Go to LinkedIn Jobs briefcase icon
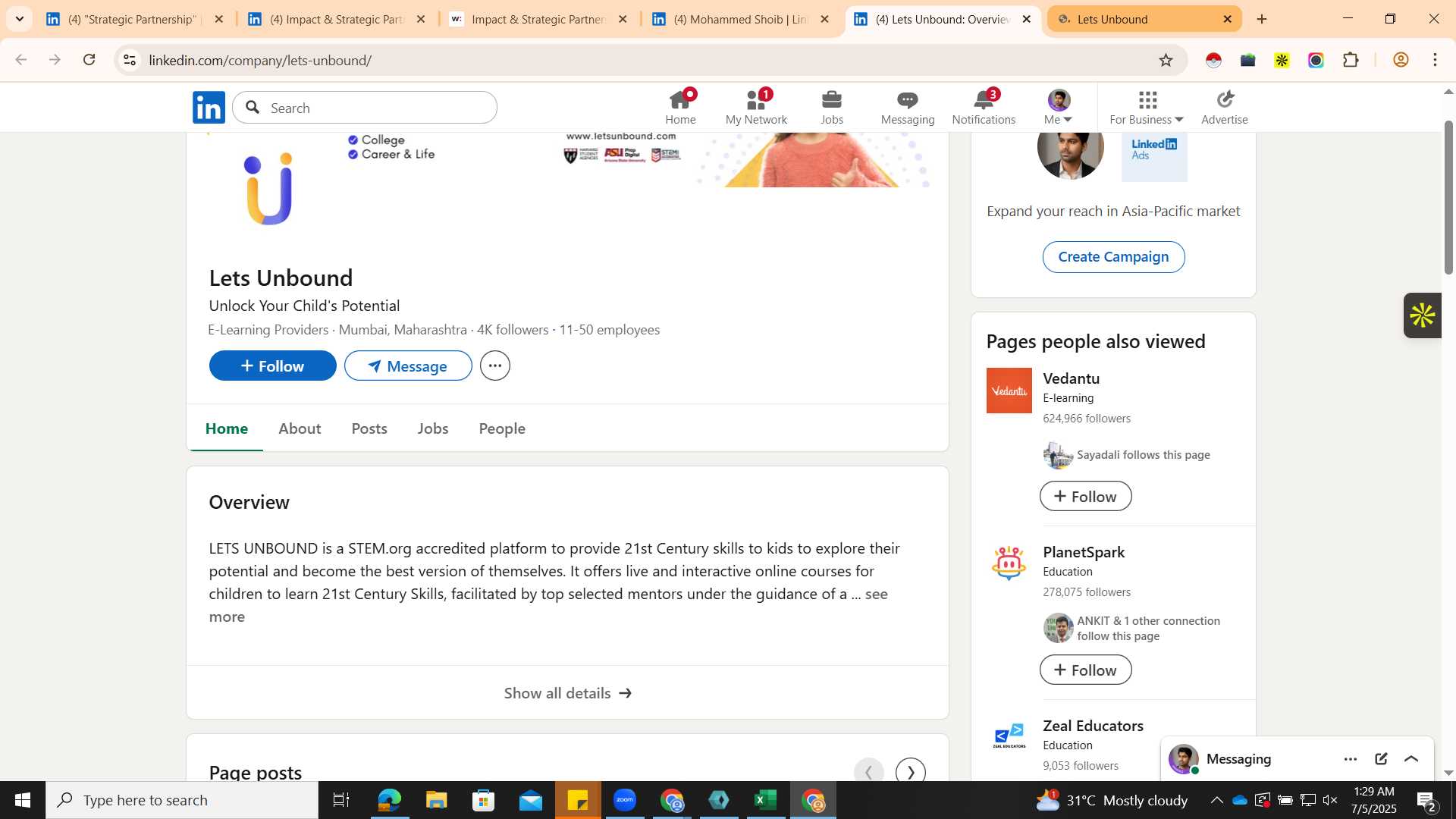 832,107
